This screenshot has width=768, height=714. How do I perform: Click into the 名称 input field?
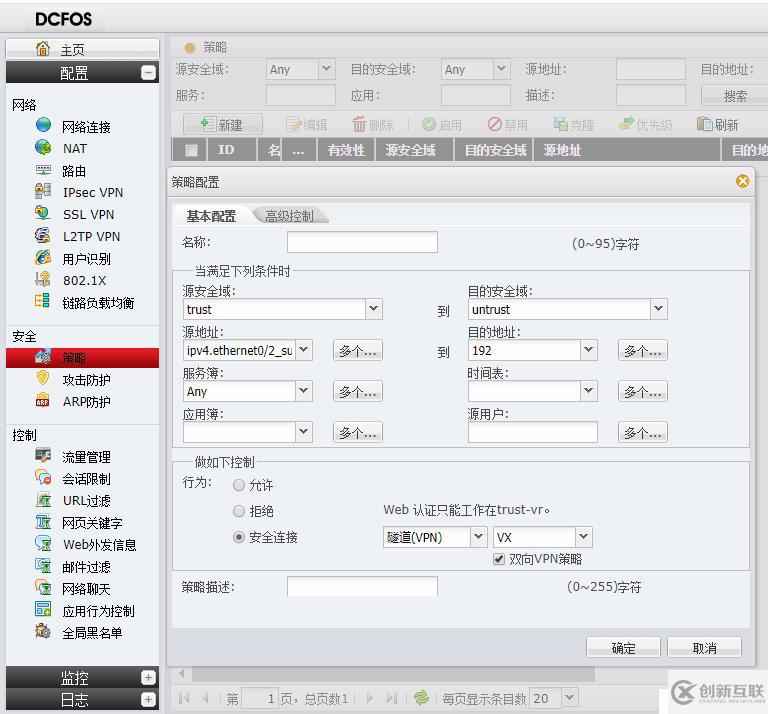(362, 242)
